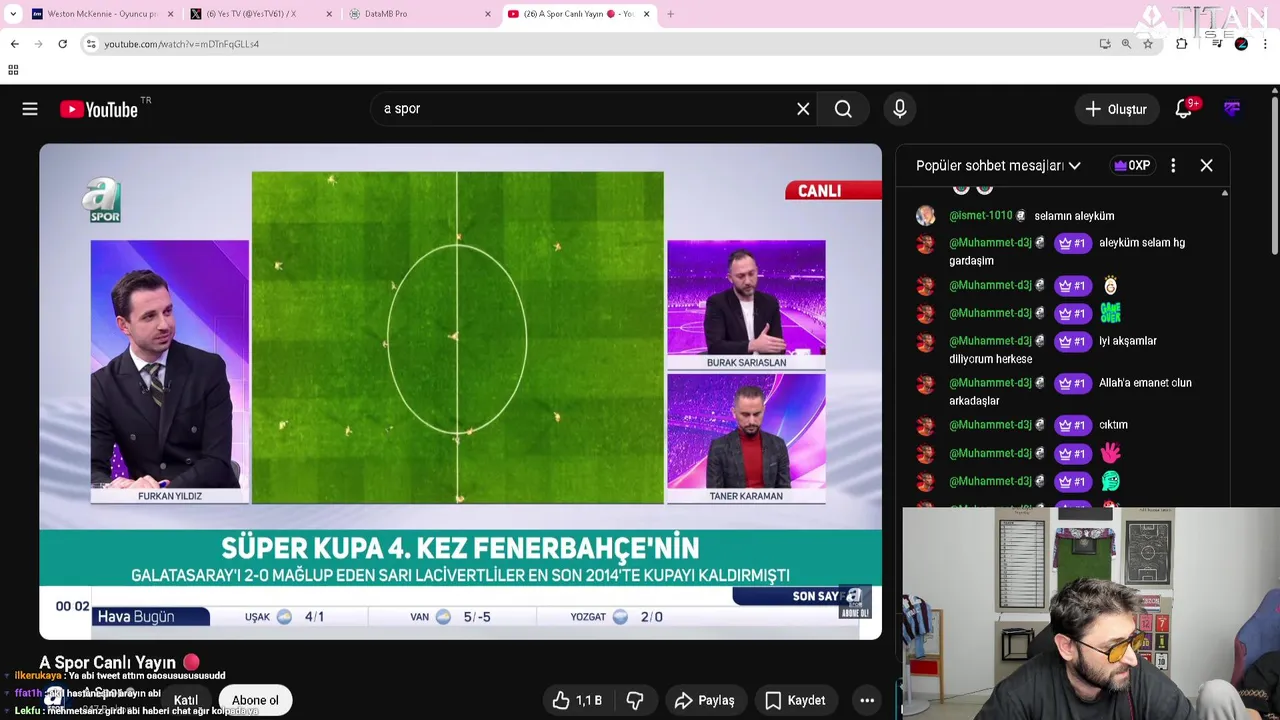Go forward in browser history
Screen dimensions: 1280x720
click(38, 44)
